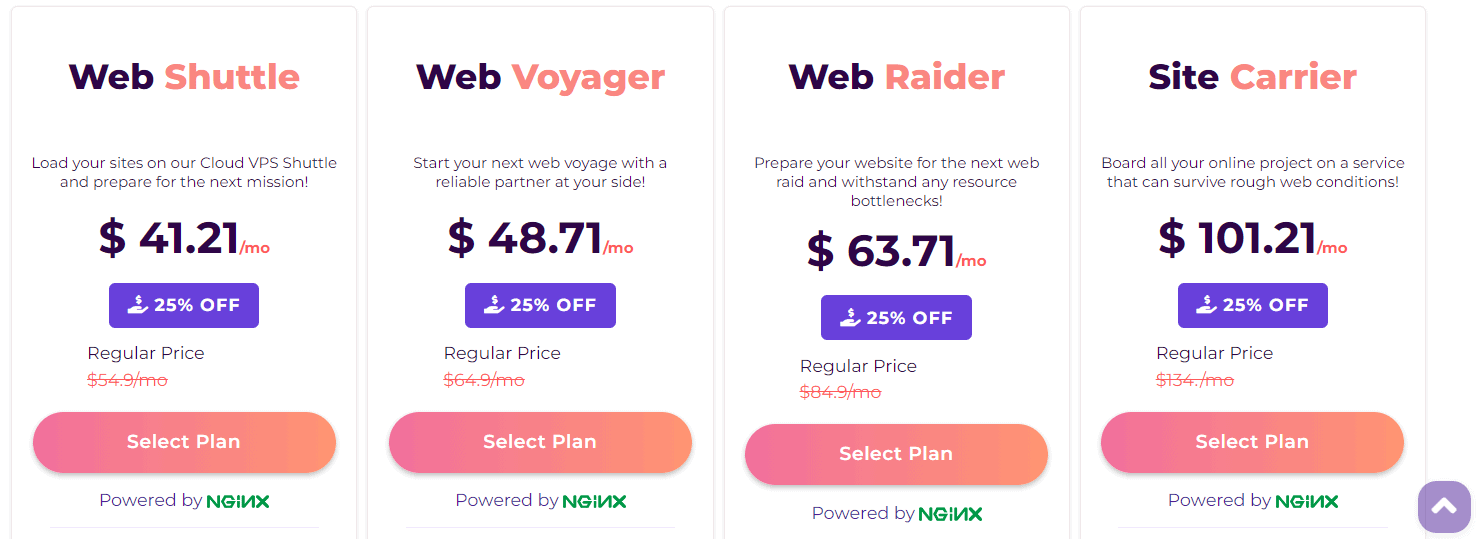
Task: Click the strikethrough $54.9/mo regular price
Action: click(x=128, y=380)
